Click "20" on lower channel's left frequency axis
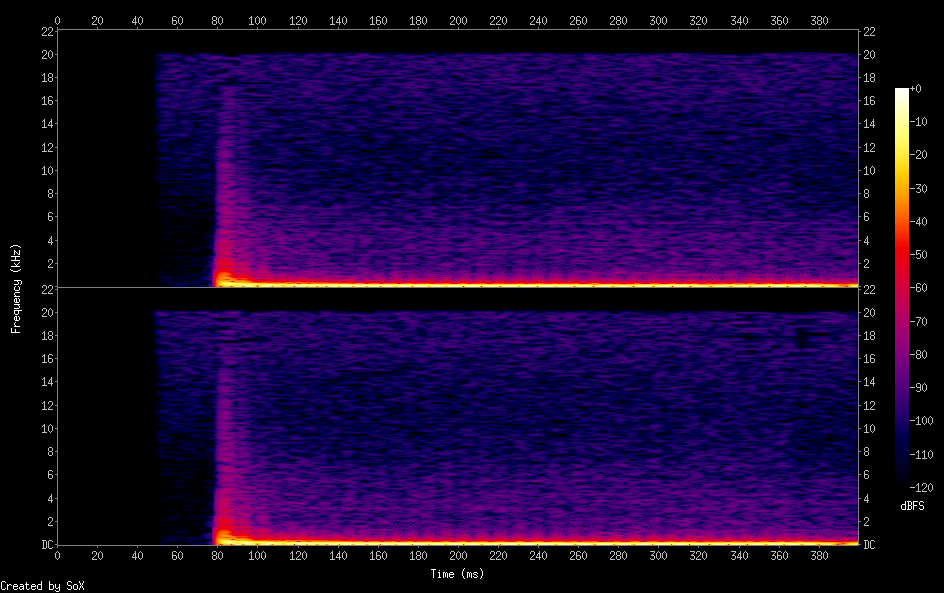Image resolution: width=944 pixels, height=593 pixels. click(48, 313)
